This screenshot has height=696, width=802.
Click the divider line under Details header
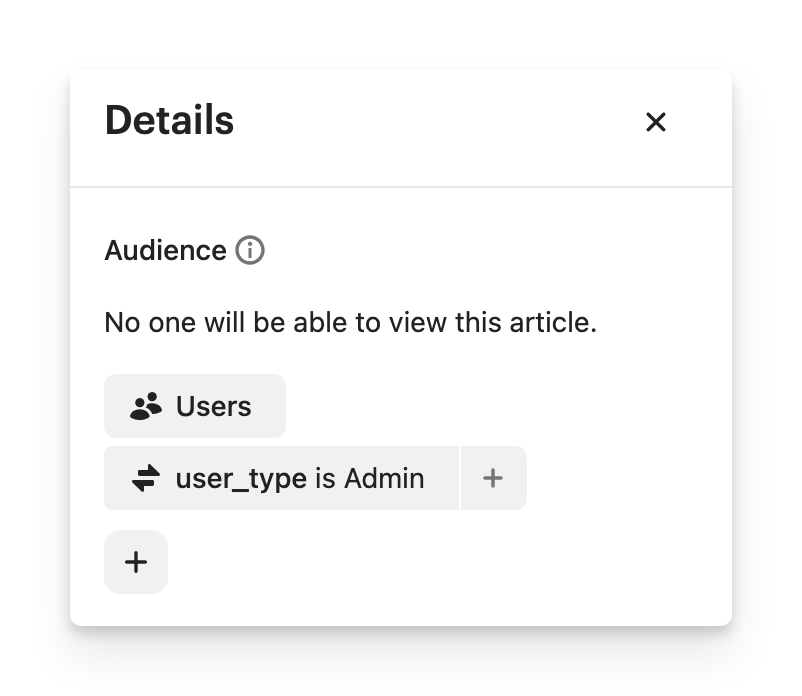(400, 187)
